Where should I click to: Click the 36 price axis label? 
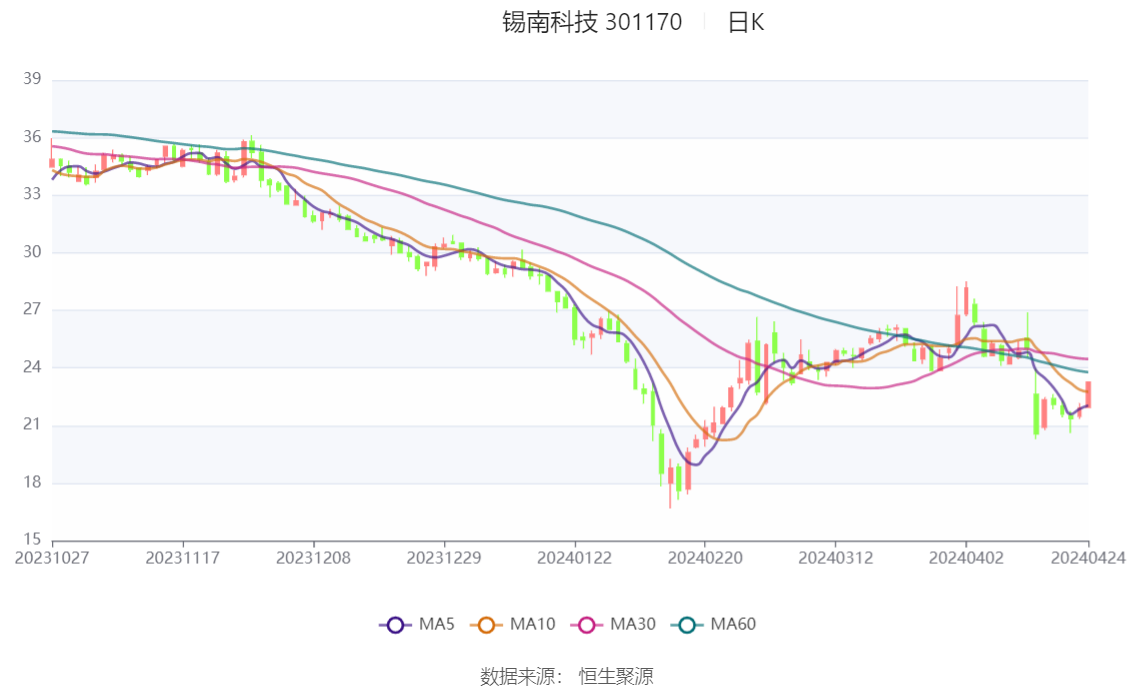pyautogui.click(x=32, y=137)
